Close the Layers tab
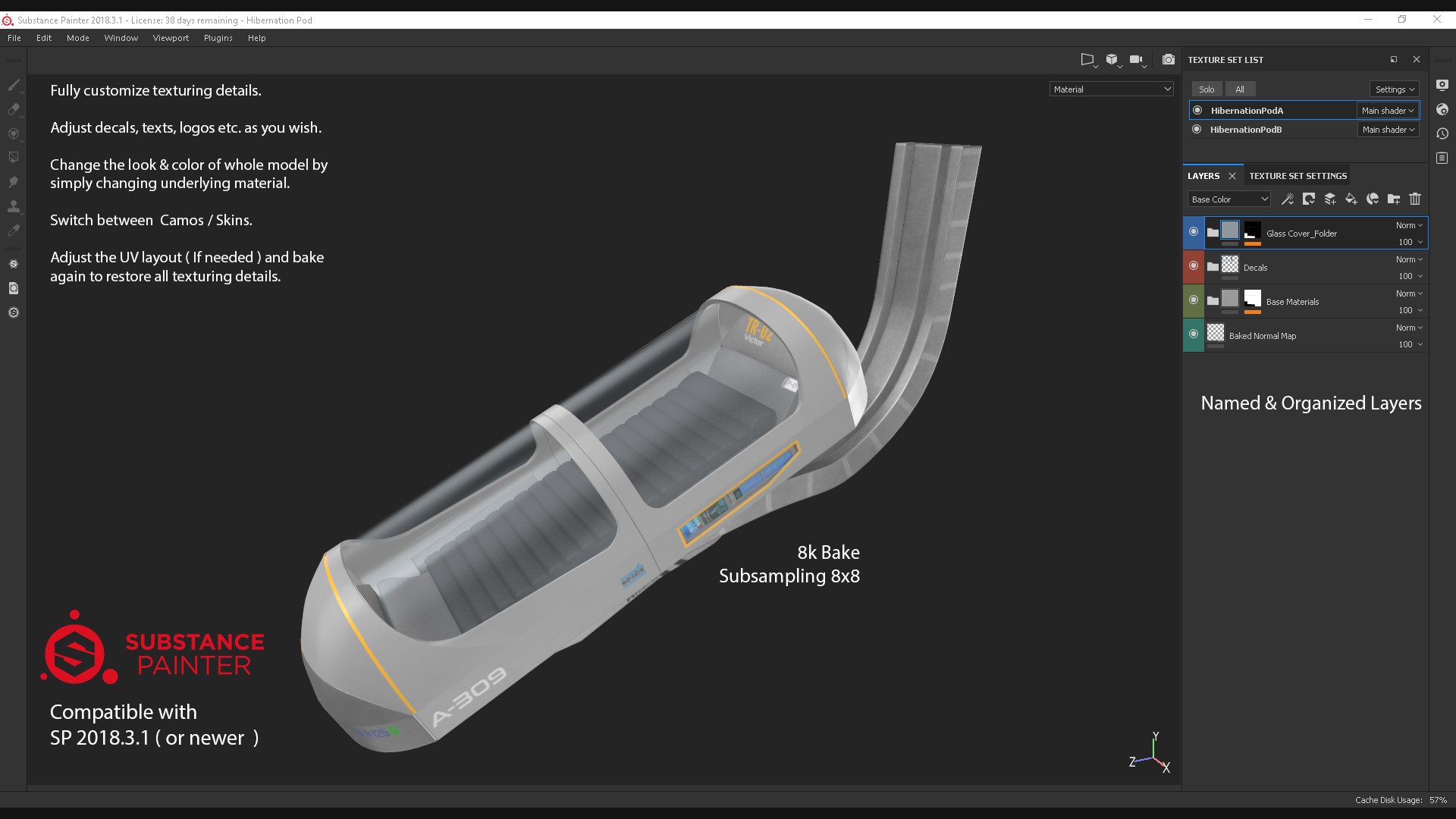This screenshot has height=819, width=1456. tap(1232, 176)
